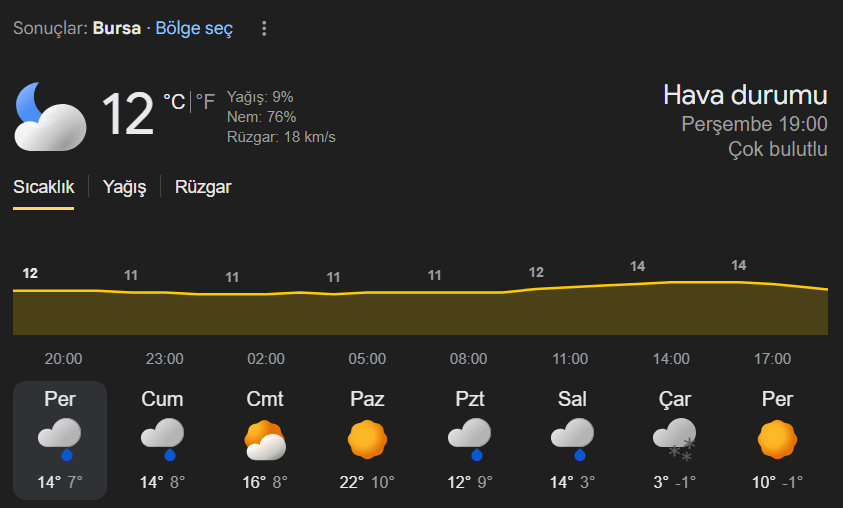Image resolution: width=843 pixels, height=508 pixels.
Task: Switch units to Celsius
Action: (x=174, y=101)
